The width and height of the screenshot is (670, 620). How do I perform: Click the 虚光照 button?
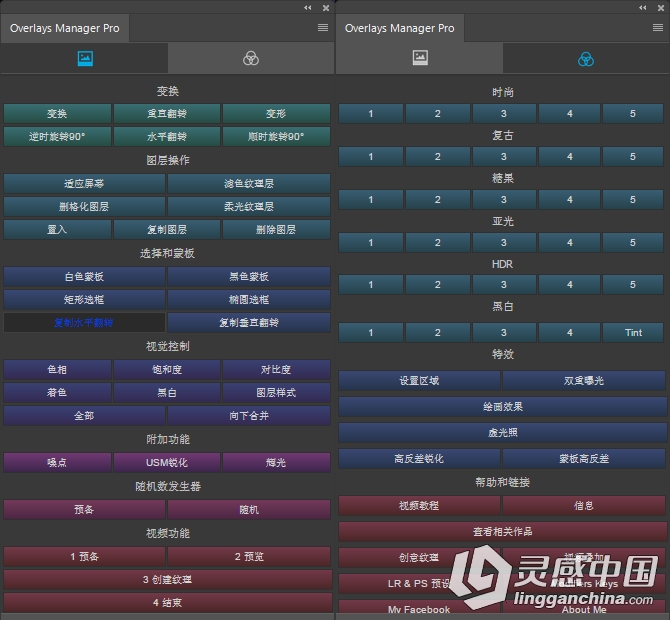[x=503, y=433]
